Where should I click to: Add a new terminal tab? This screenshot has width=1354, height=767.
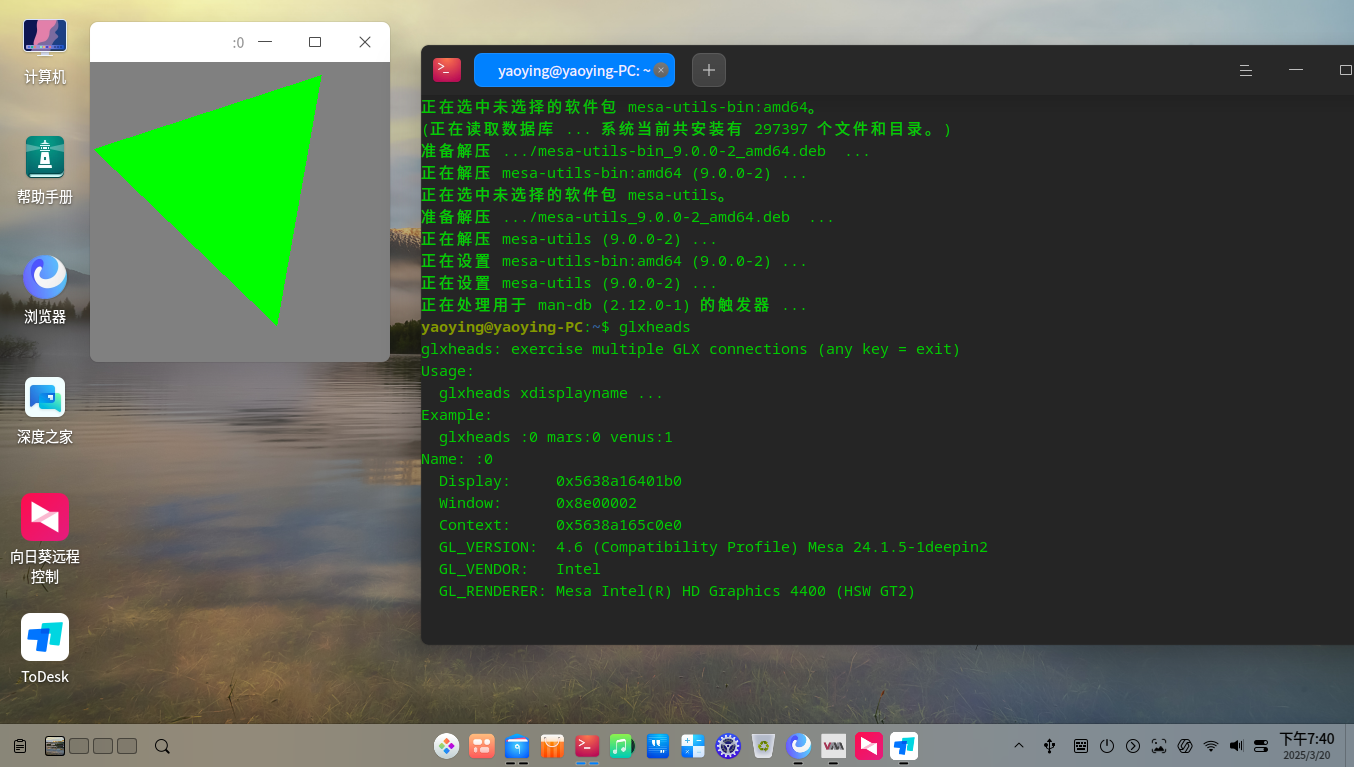tap(709, 70)
